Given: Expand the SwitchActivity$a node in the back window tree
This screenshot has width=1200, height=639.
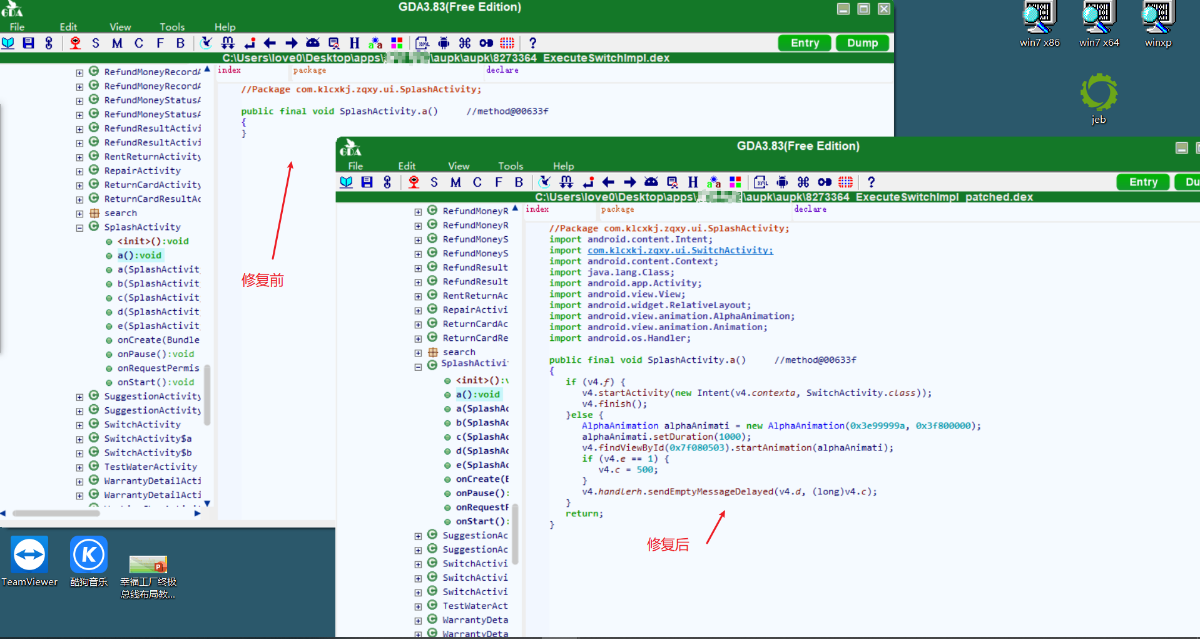Looking at the screenshot, I should (80, 438).
